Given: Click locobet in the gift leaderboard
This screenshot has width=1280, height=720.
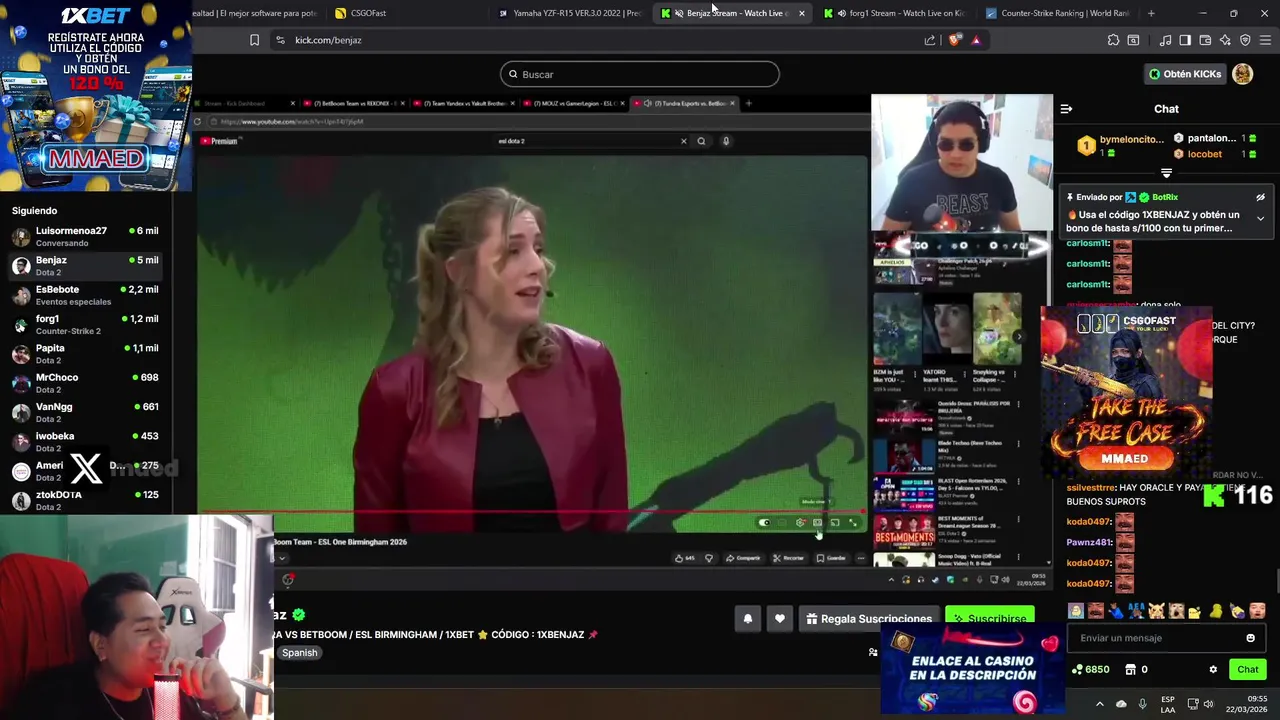Looking at the screenshot, I should [x=1204, y=154].
